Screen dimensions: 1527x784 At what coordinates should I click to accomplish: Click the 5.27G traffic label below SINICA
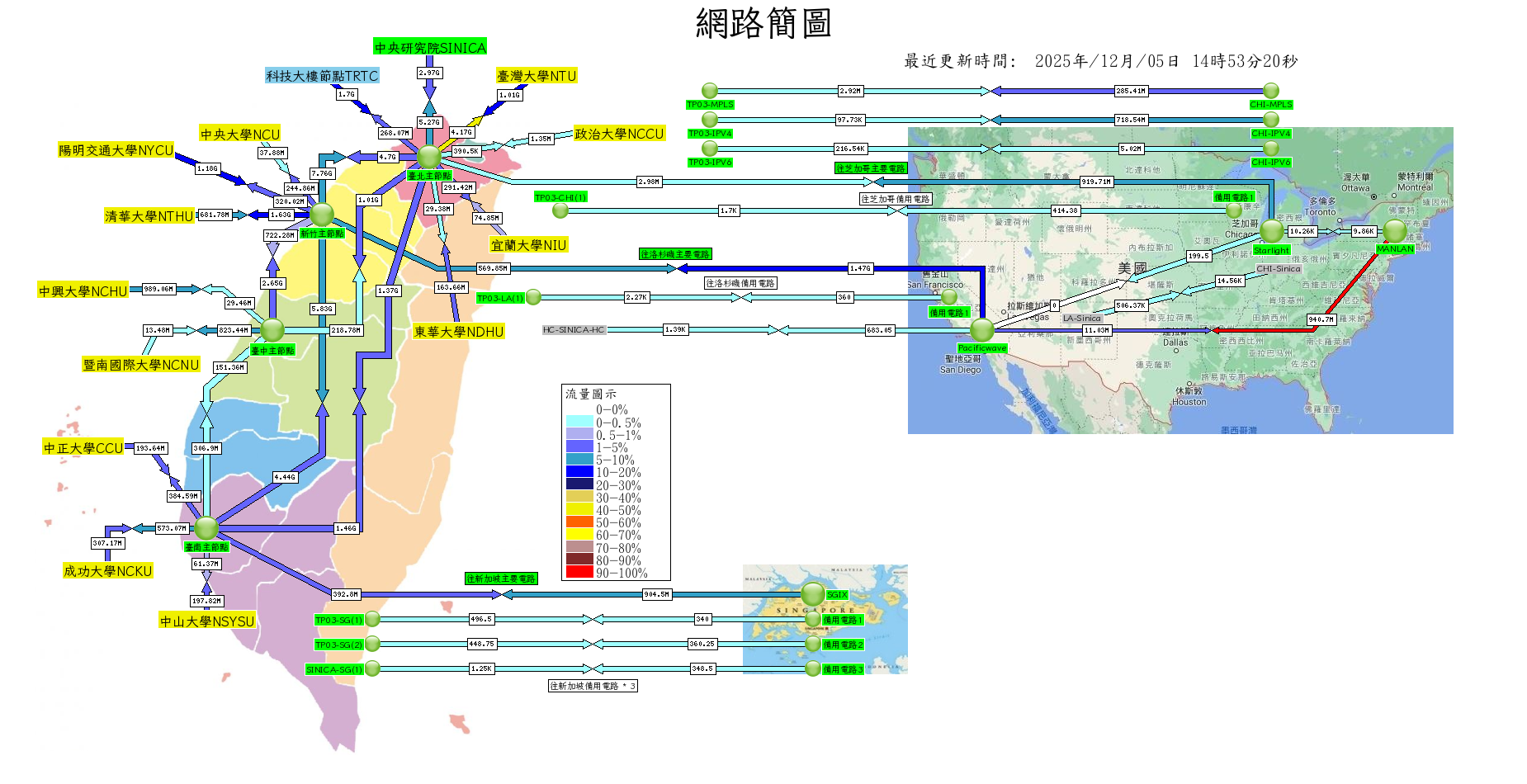(x=429, y=122)
